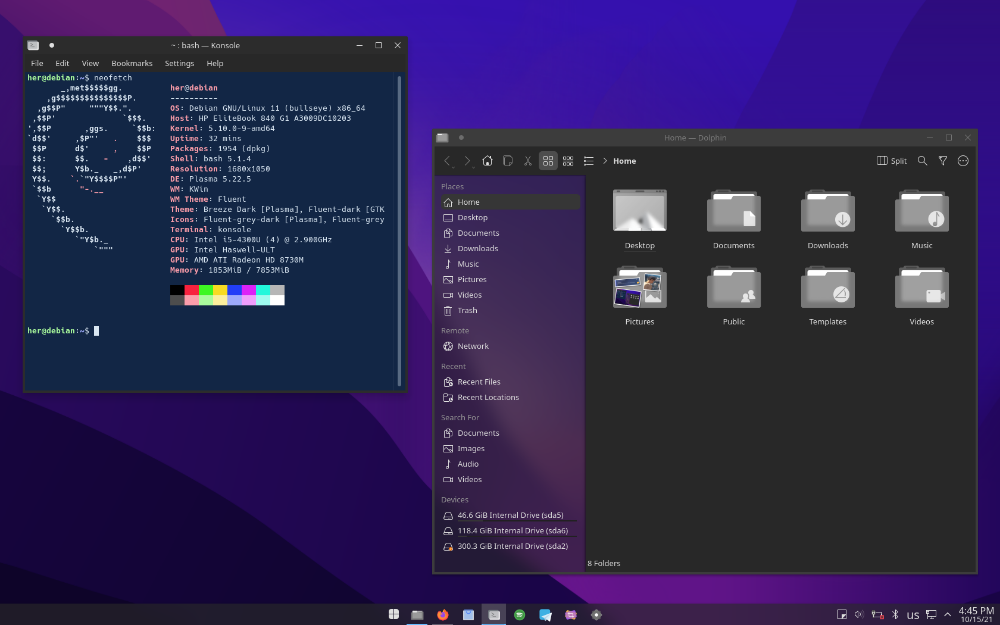Open Konsole's Help menu
Viewport: 1000px width, 625px height.
coord(215,63)
